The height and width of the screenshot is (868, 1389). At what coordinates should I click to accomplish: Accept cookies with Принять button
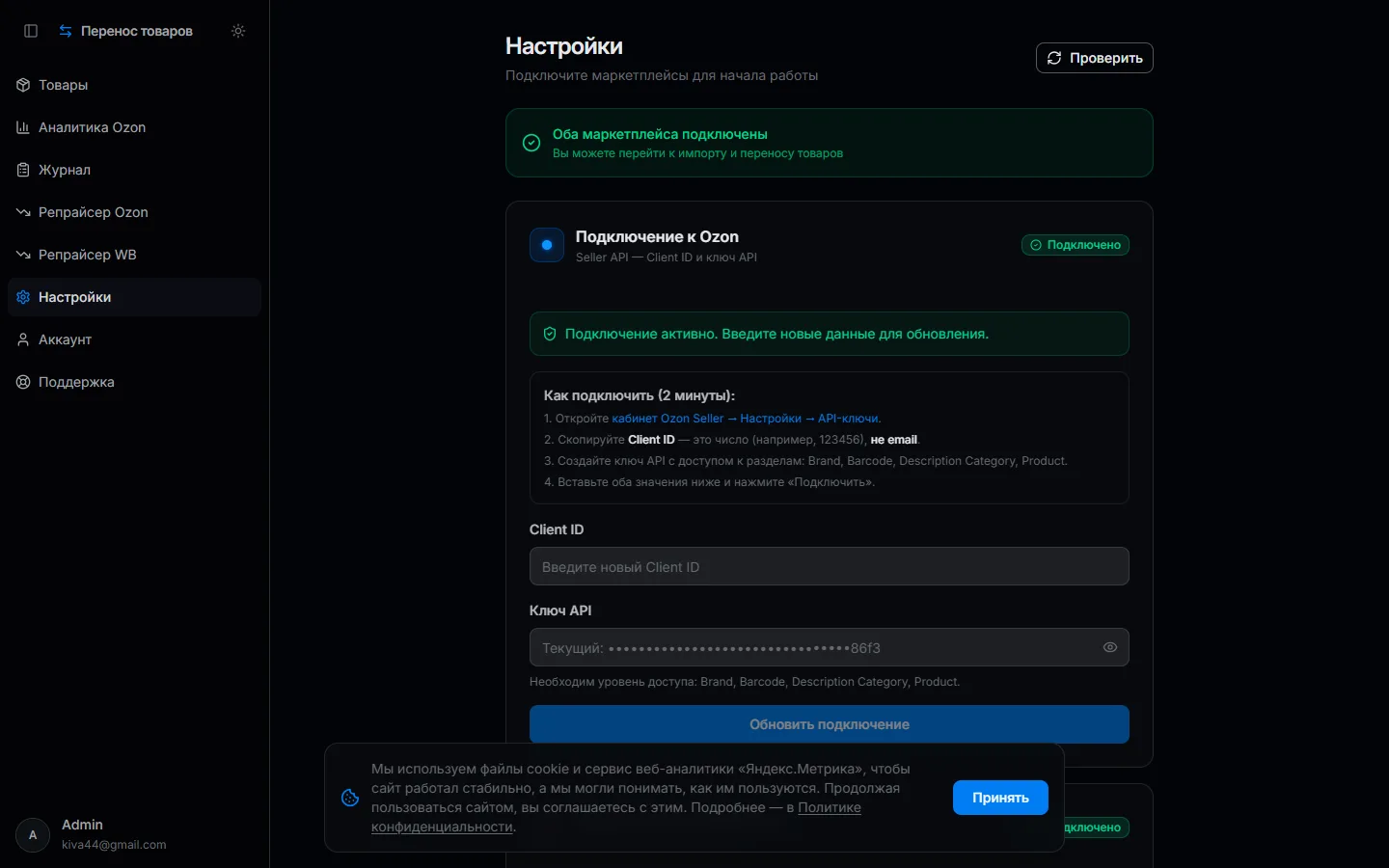pyautogui.click(x=1000, y=798)
